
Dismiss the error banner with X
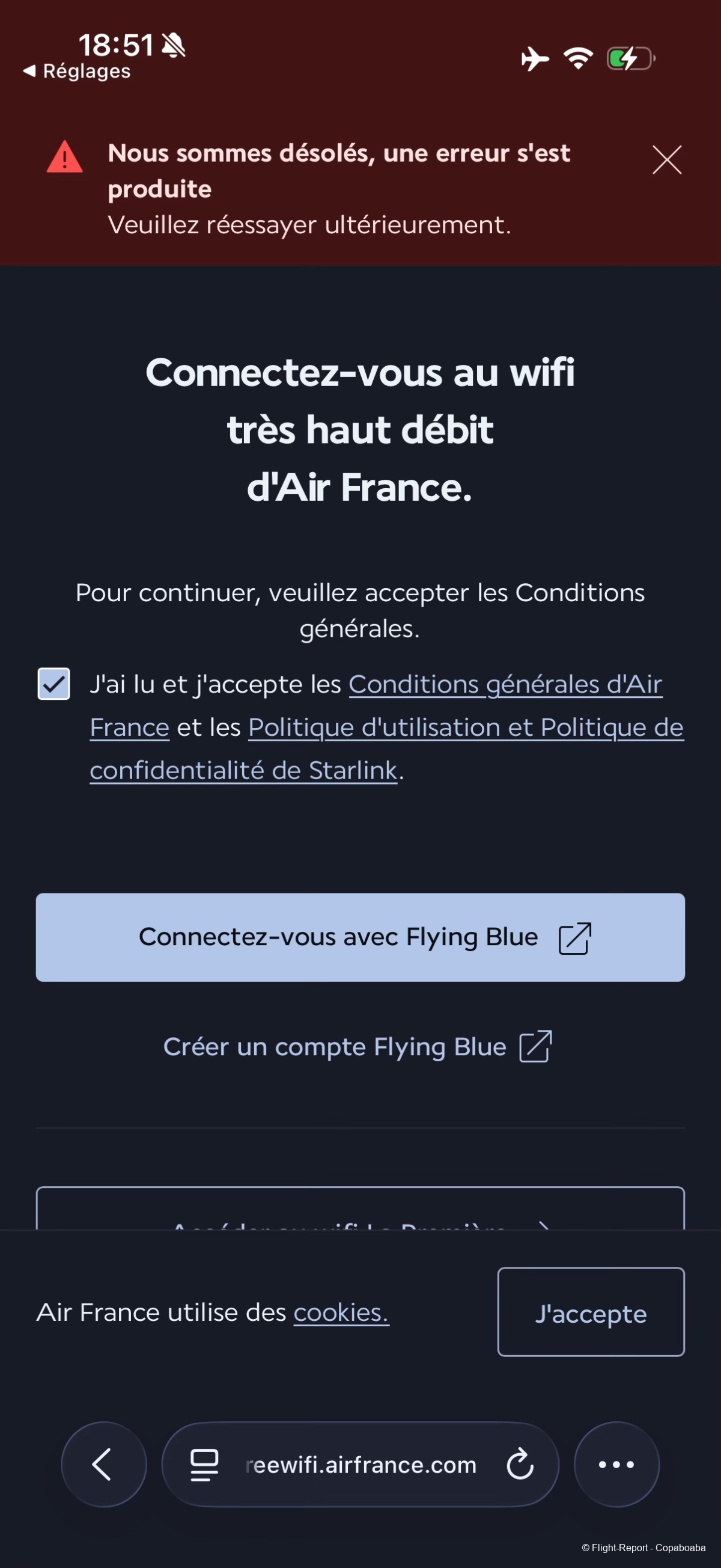coord(667,160)
